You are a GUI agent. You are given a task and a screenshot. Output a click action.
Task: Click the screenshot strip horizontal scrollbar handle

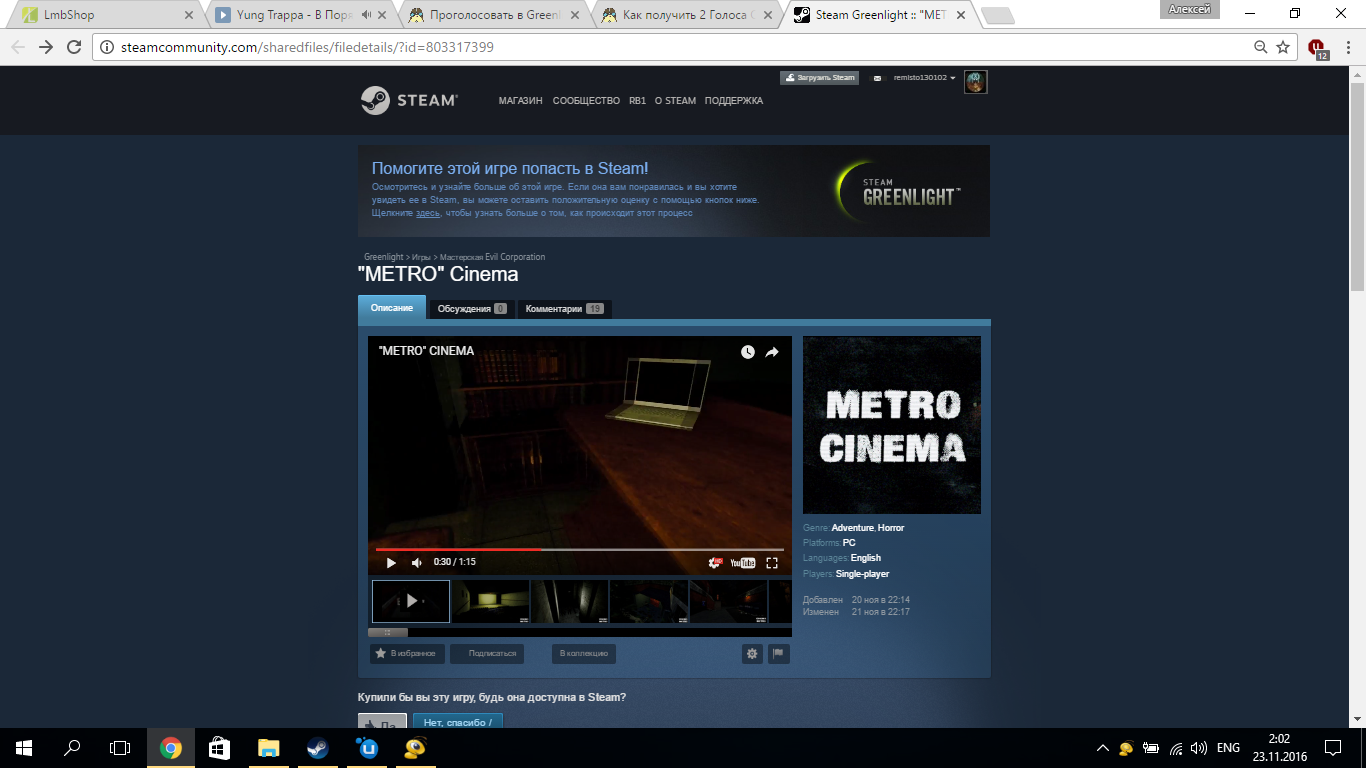coord(388,632)
